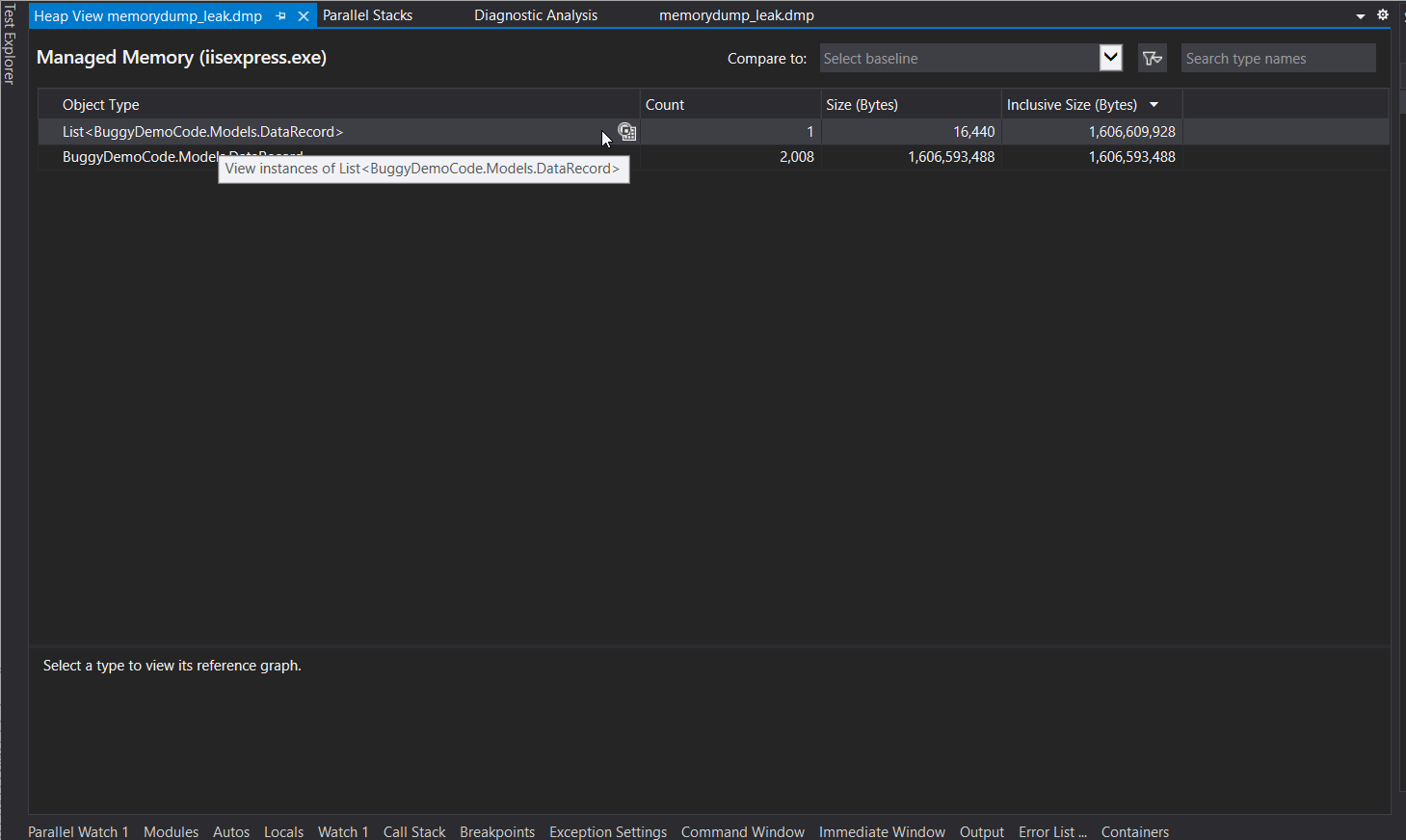
Task: Click the filter options funnel icon
Action: click(1153, 59)
